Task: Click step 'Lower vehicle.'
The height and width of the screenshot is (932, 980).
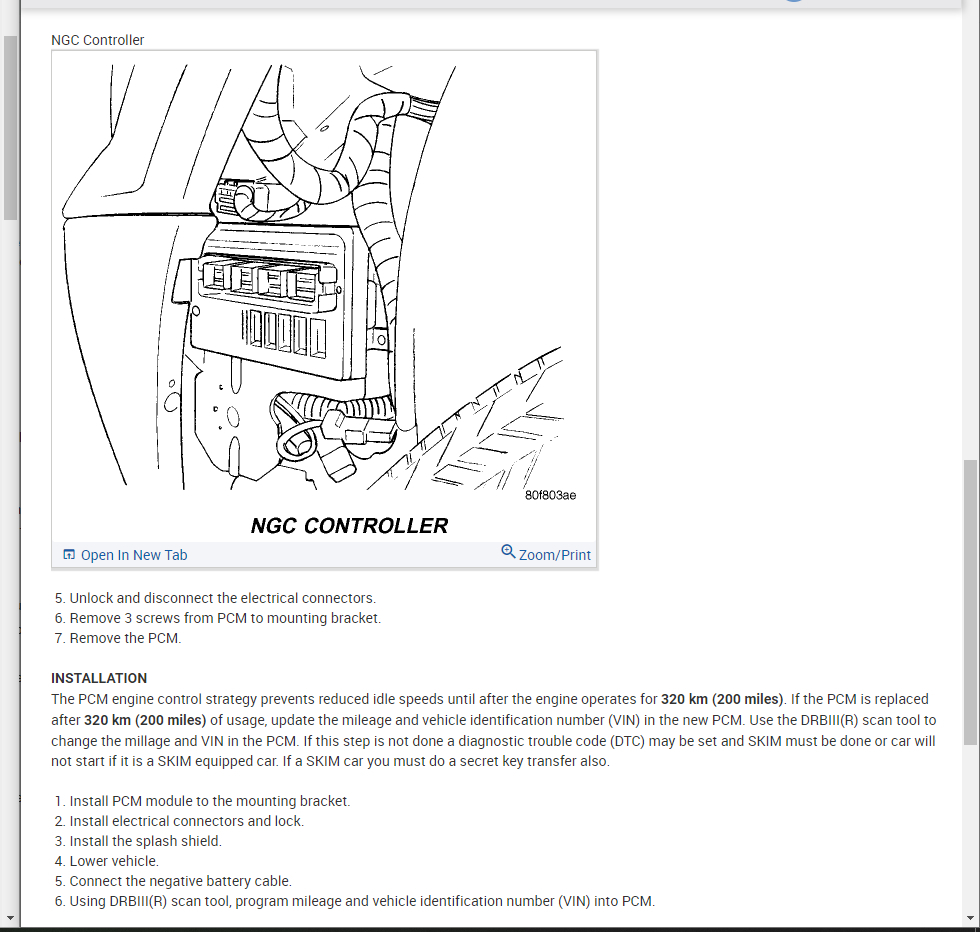Action: click(x=114, y=861)
